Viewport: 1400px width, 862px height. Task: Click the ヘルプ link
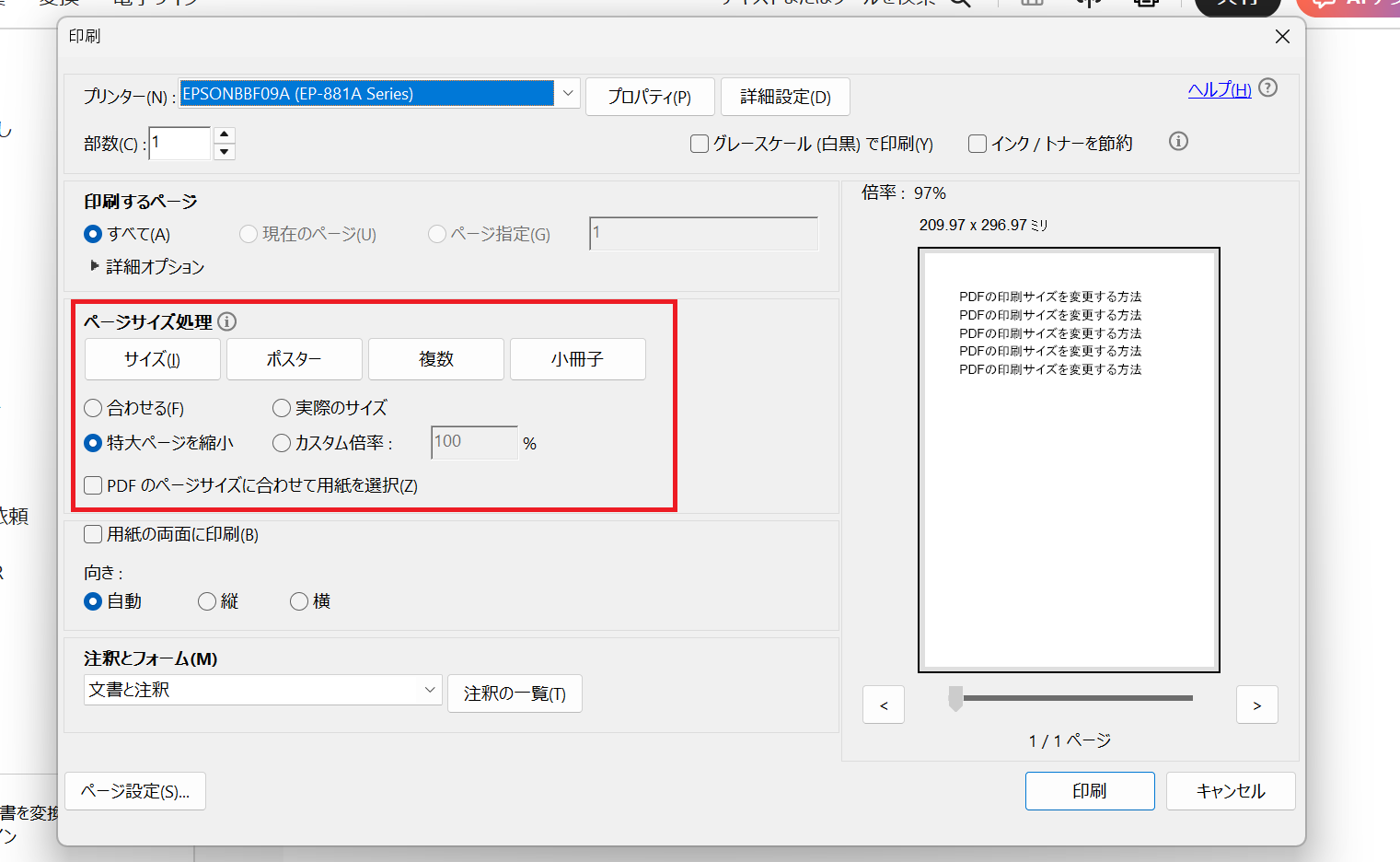point(1218,88)
